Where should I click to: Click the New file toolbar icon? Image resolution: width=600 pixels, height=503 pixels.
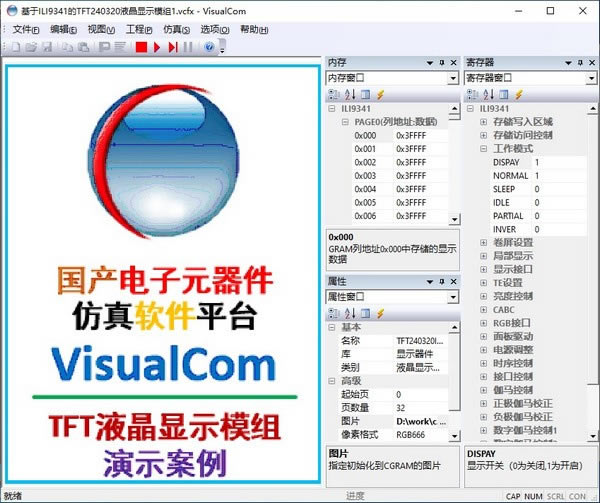[x=15, y=47]
